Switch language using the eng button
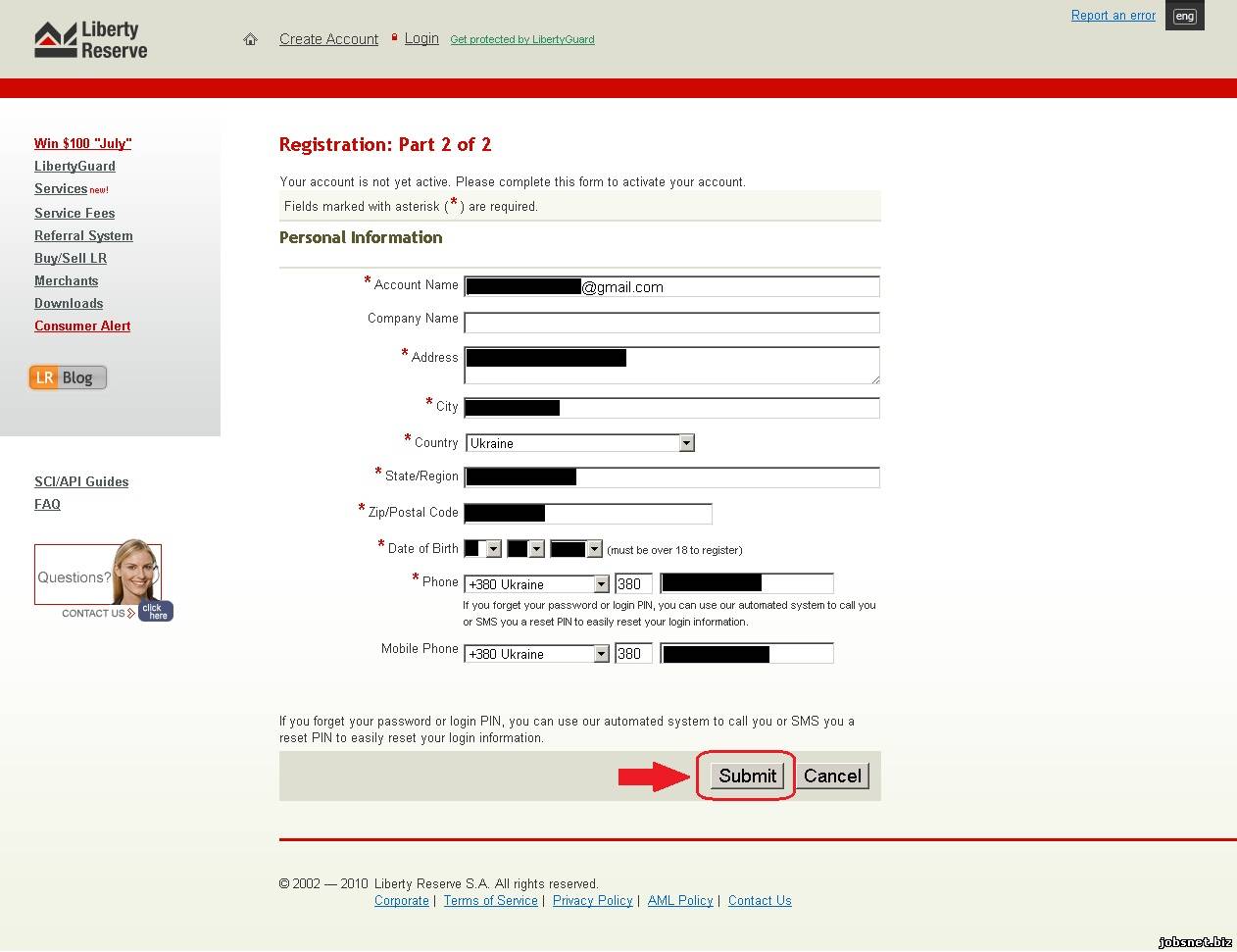Screen dimensions: 1237x952 [x=1184, y=16]
